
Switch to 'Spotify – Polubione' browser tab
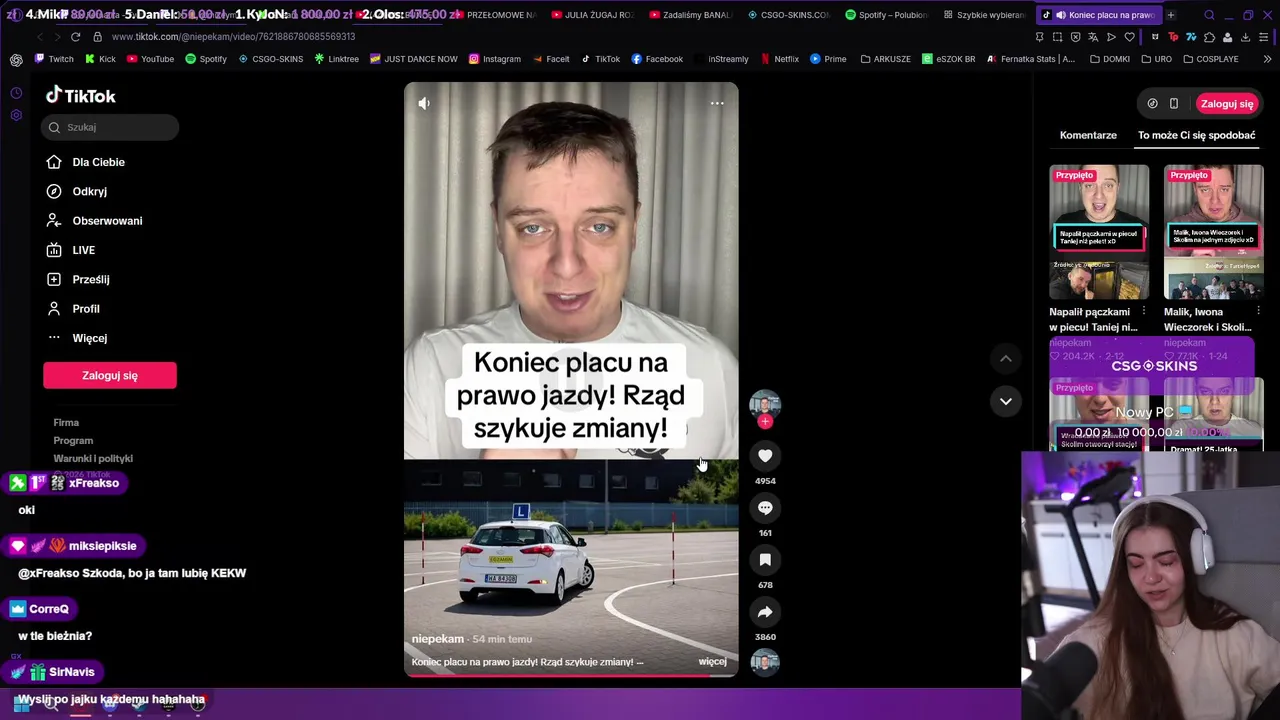coord(887,15)
